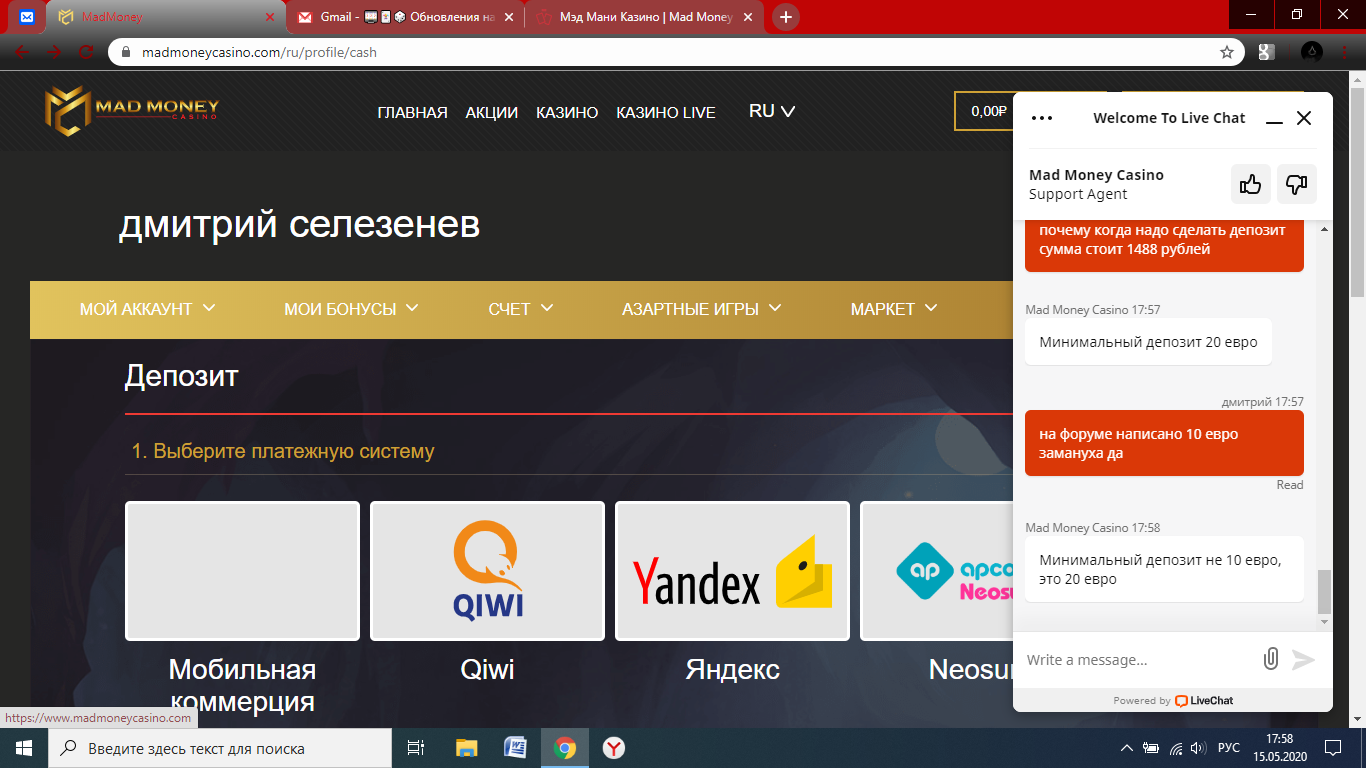
Task: Close the Gmail browser tab
Action: (509, 17)
